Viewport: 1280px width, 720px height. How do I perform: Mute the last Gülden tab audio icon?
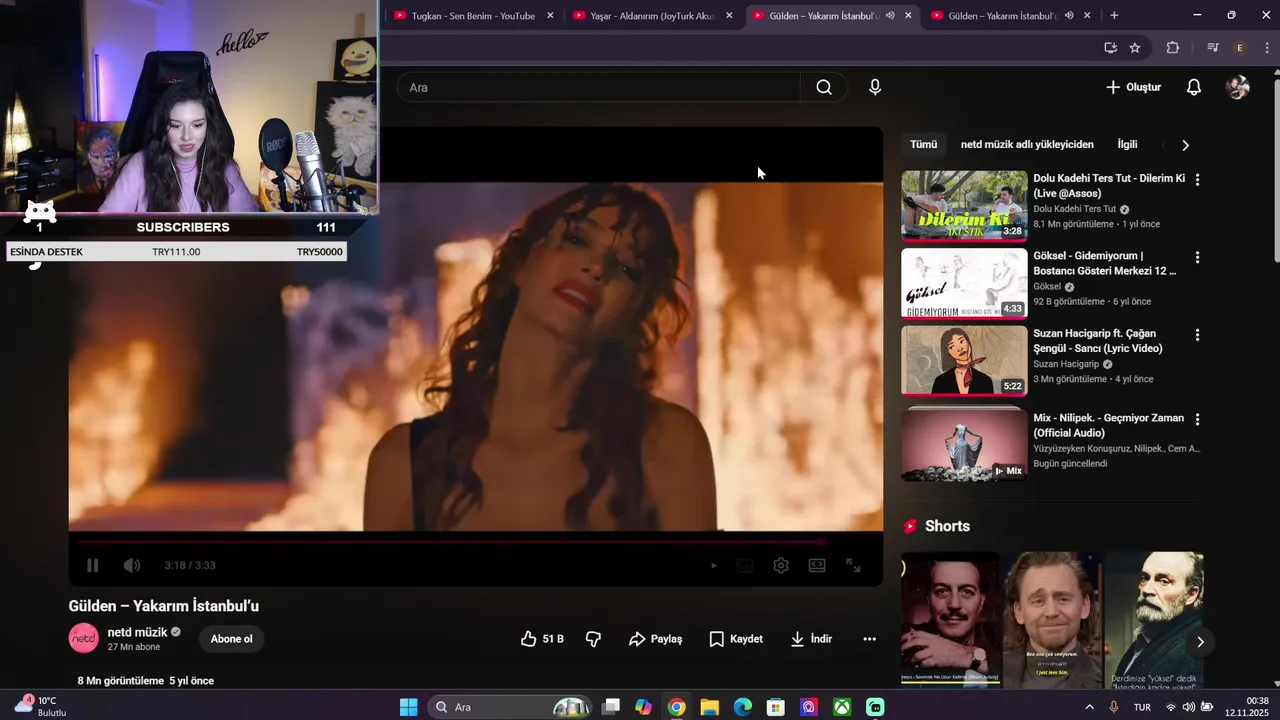click(x=1069, y=15)
